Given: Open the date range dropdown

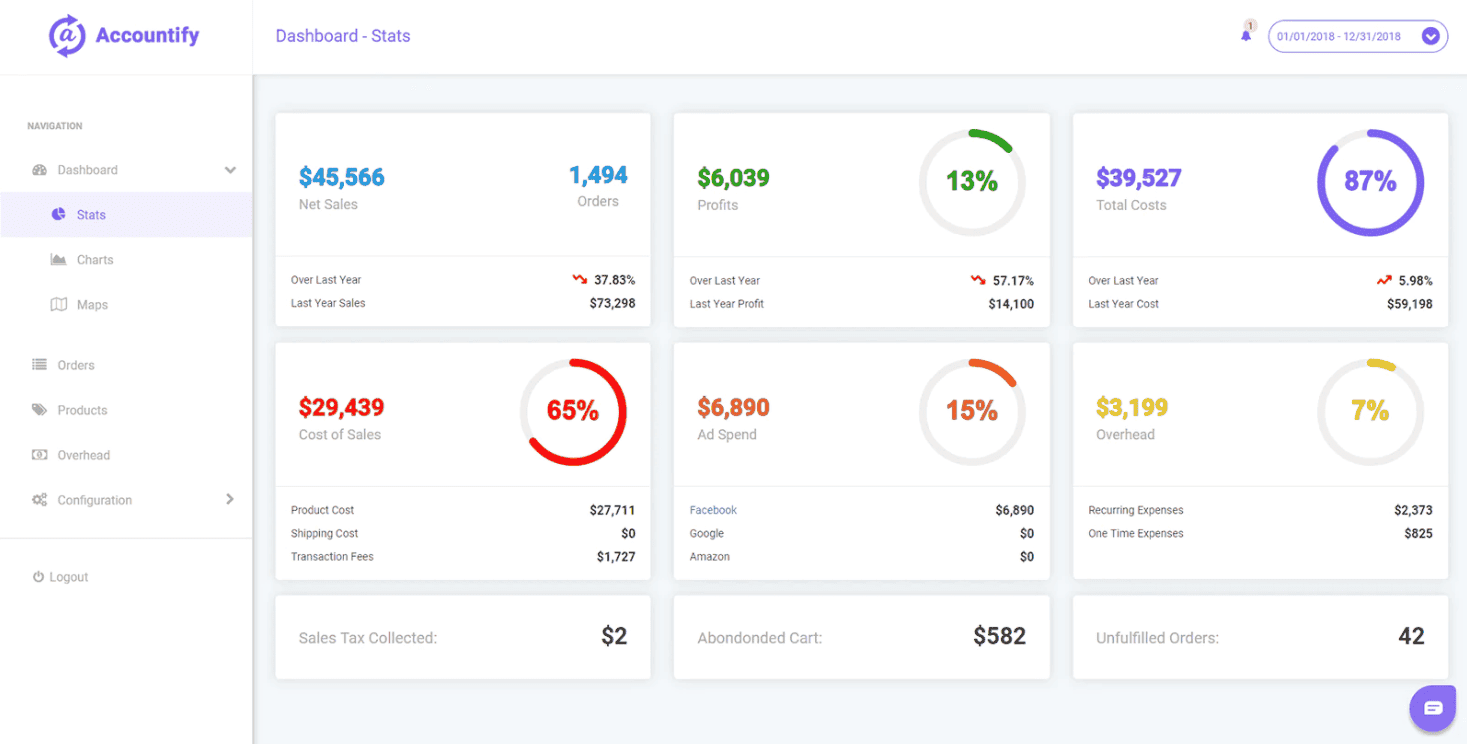Looking at the screenshot, I should coord(1431,36).
